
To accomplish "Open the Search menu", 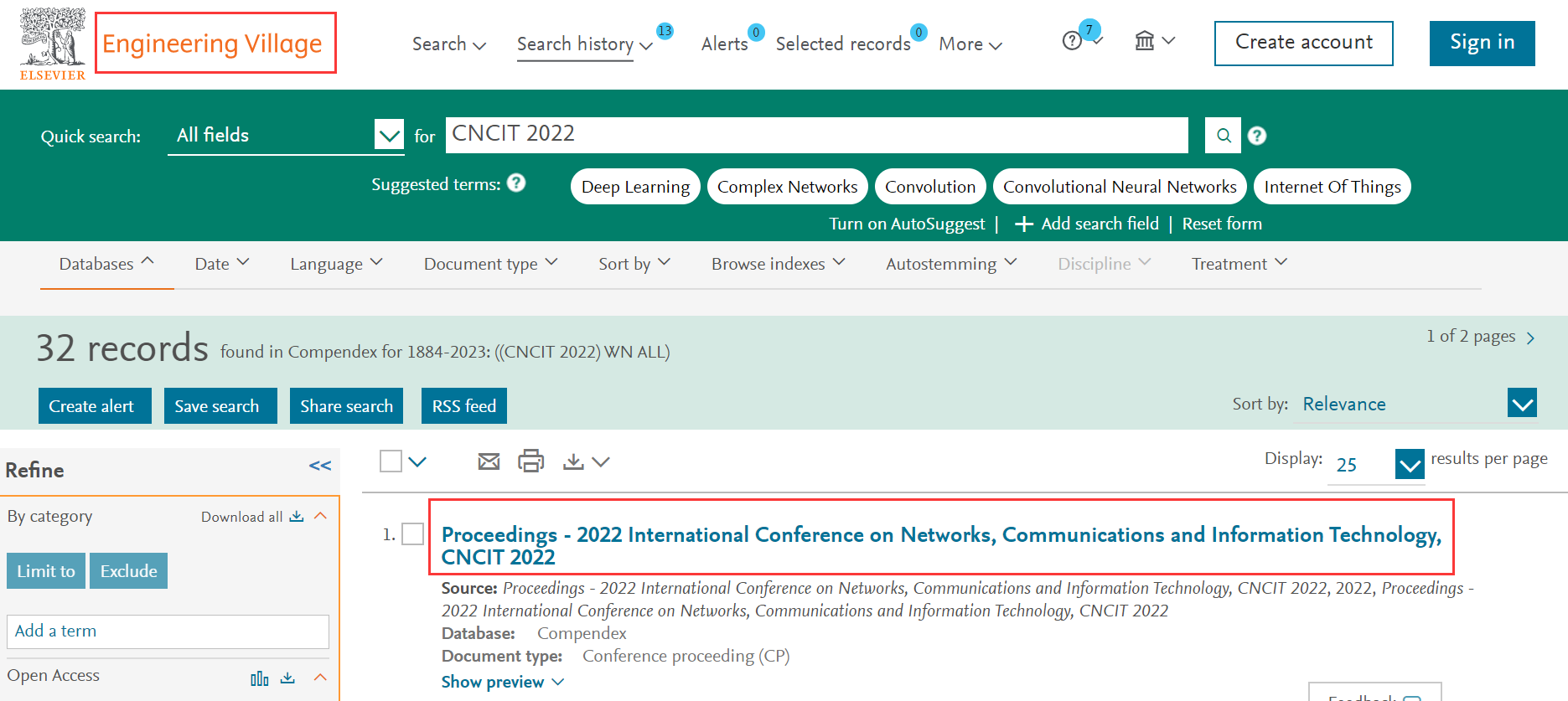I will coord(448,44).
